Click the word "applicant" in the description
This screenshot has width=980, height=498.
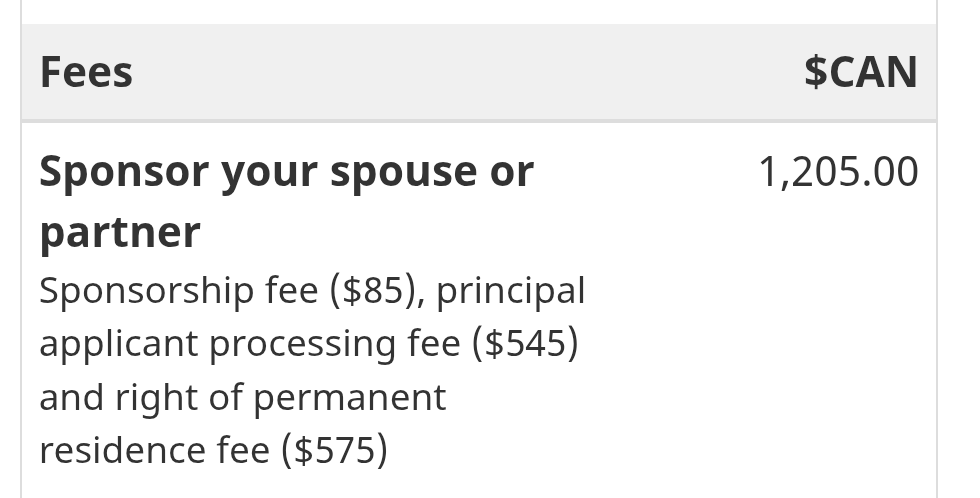(x=119, y=345)
